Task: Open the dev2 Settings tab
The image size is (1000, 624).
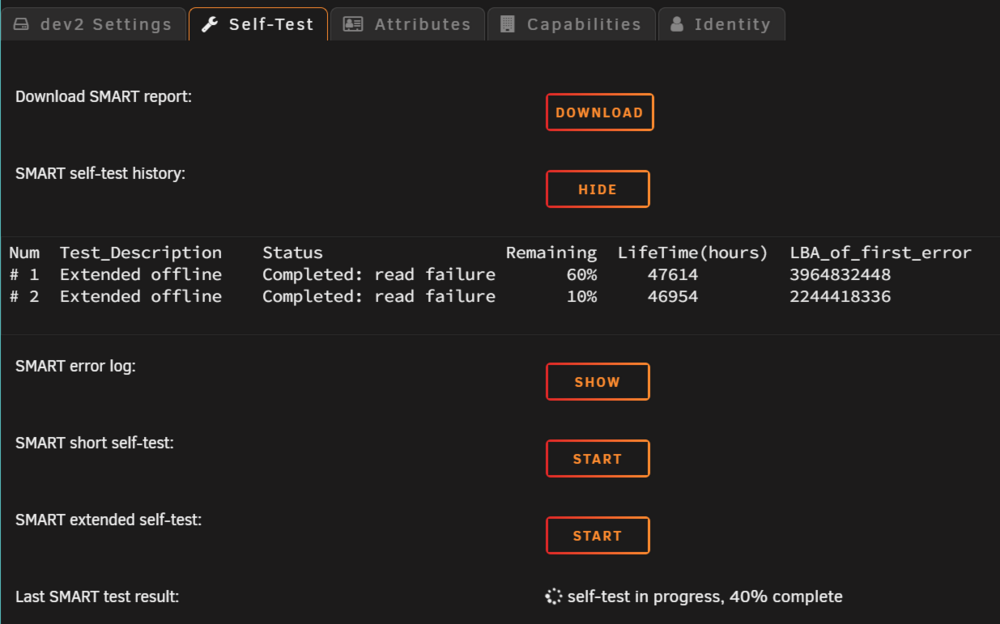Action: tap(93, 24)
